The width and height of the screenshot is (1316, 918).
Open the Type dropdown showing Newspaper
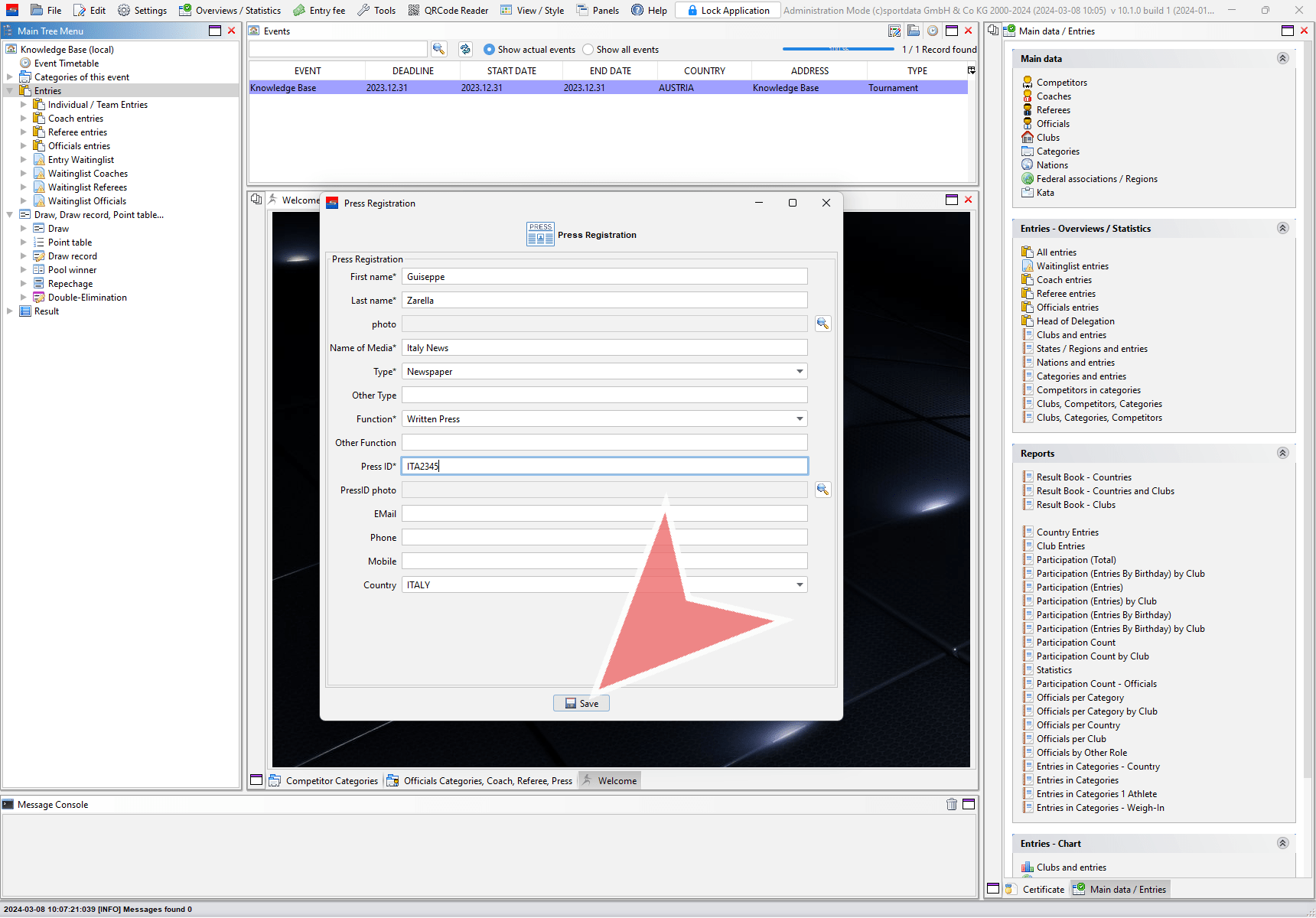(x=800, y=372)
